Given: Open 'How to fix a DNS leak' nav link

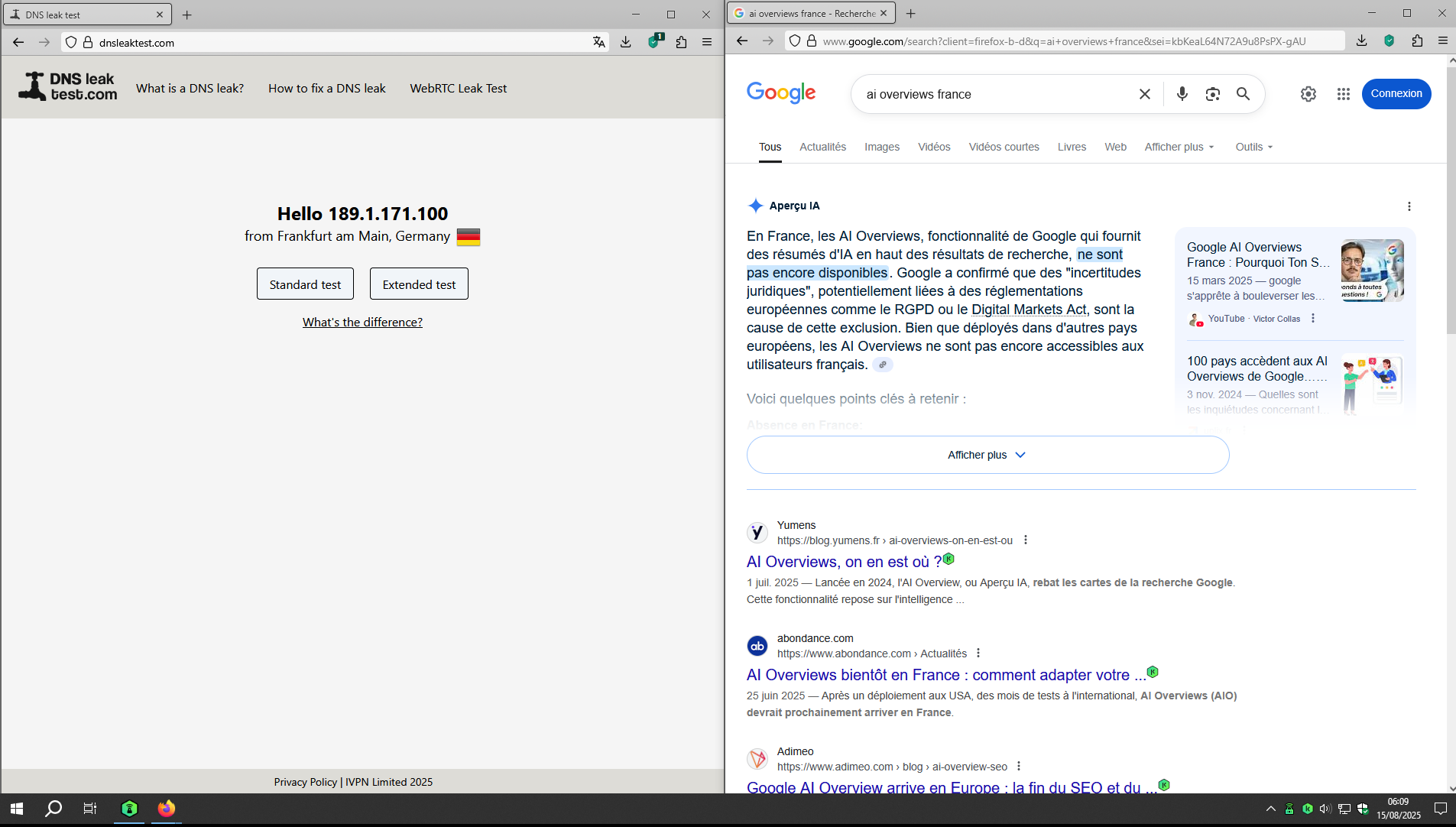Looking at the screenshot, I should pyautogui.click(x=327, y=88).
